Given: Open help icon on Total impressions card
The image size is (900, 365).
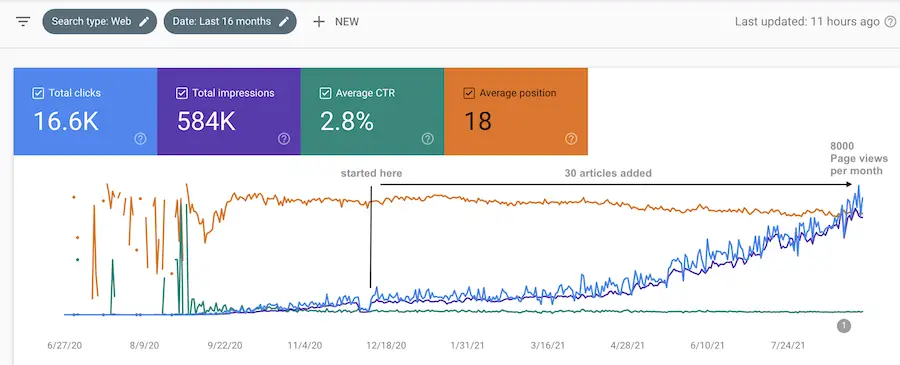Looking at the screenshot, I should (x=284, y=138).
